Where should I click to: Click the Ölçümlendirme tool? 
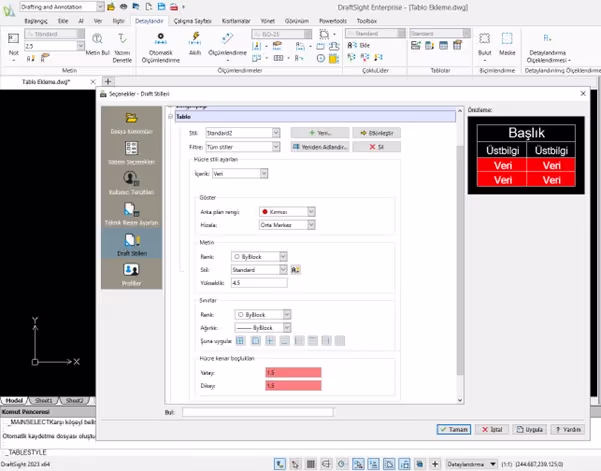click(x=227, y=47)
